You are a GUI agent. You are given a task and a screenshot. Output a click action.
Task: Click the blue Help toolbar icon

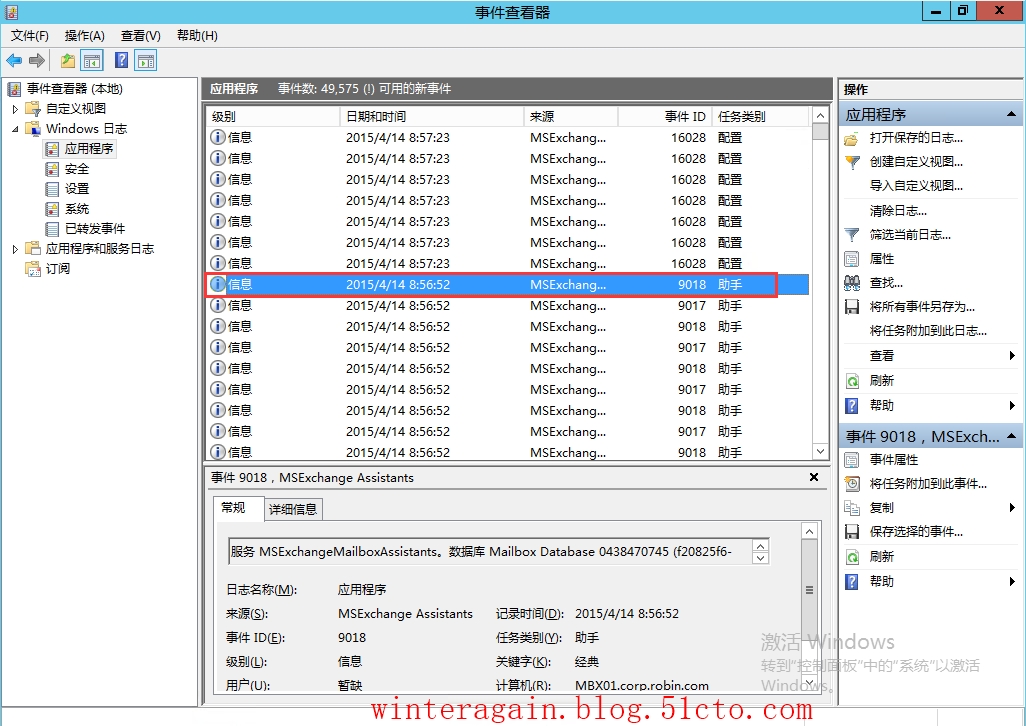click(122, 61)
